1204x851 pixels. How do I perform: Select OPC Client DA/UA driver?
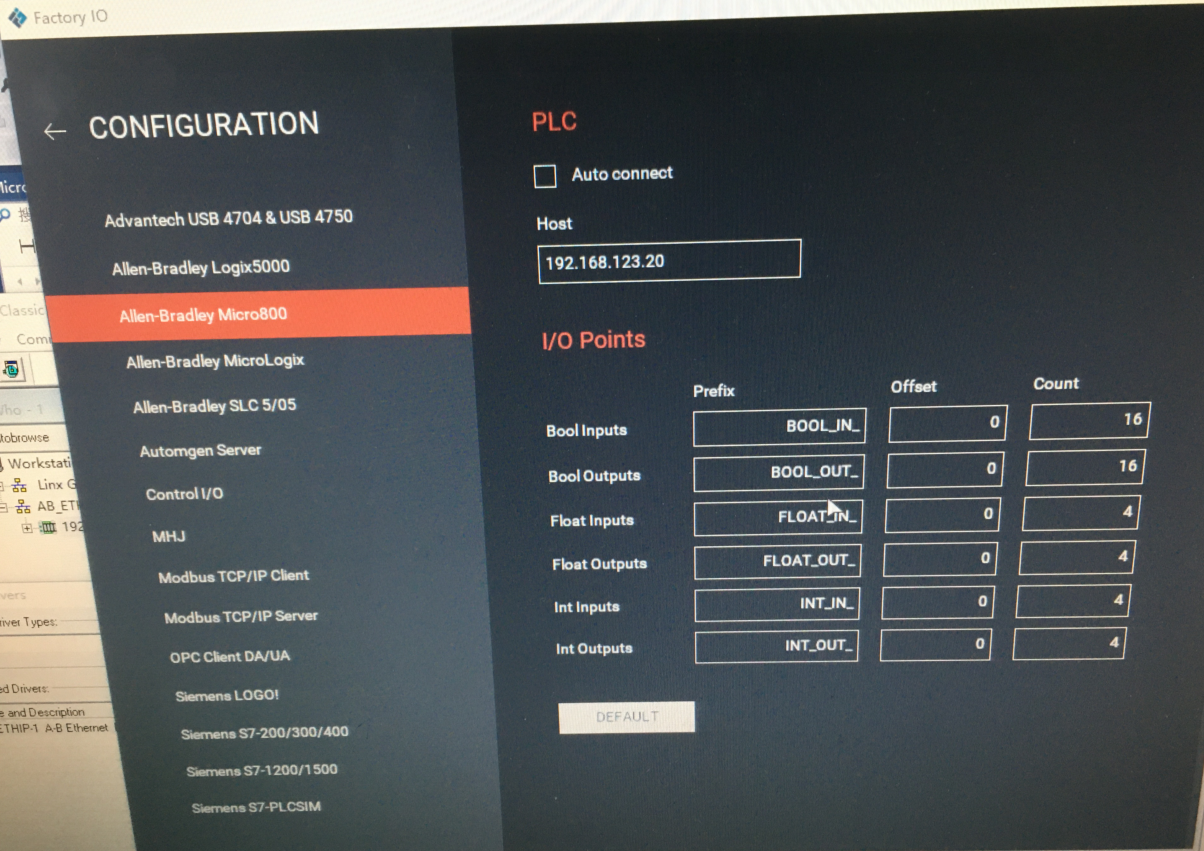click(x=230, y=657)
